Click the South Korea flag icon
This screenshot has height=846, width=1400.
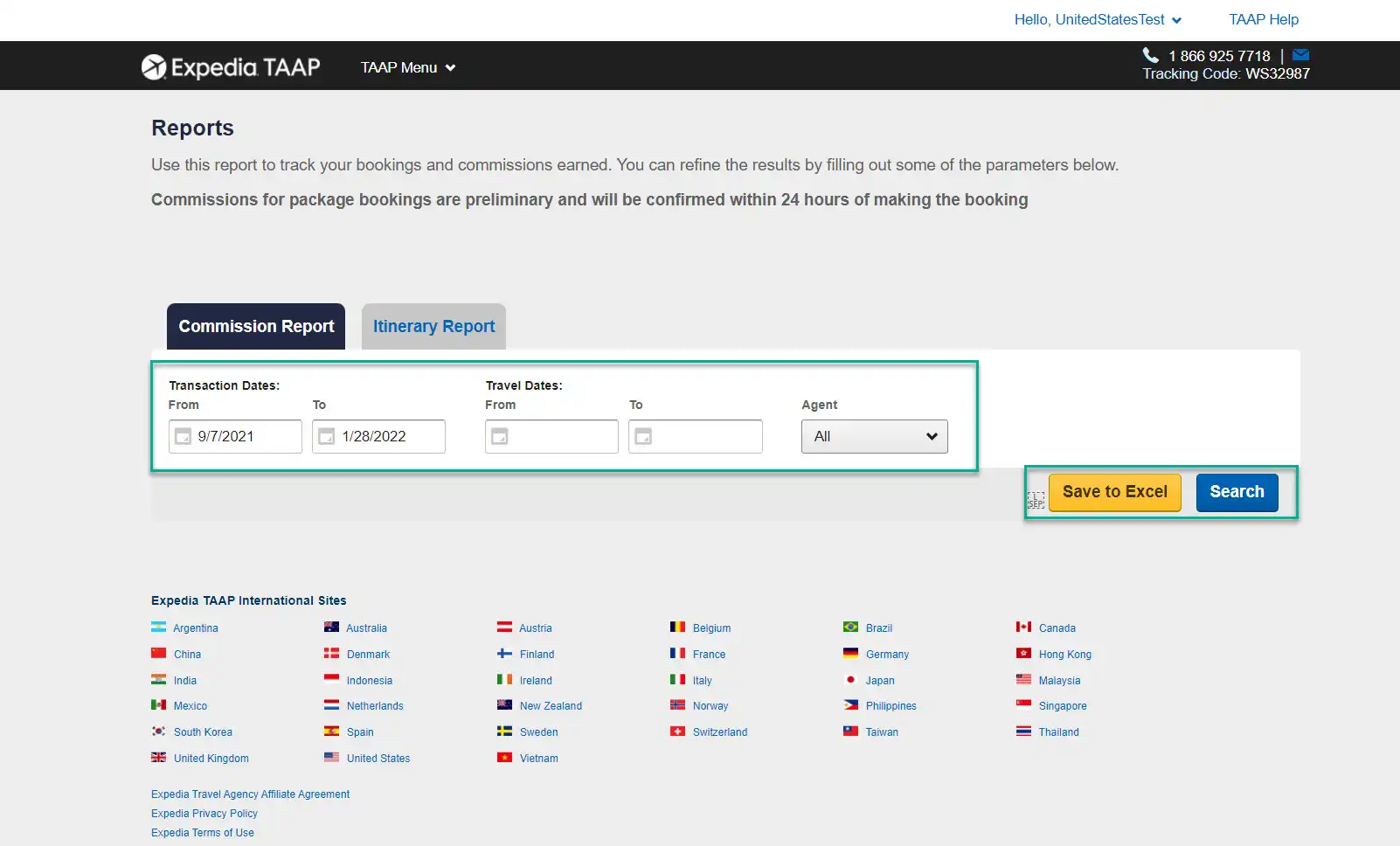click(x=158, y=732)
